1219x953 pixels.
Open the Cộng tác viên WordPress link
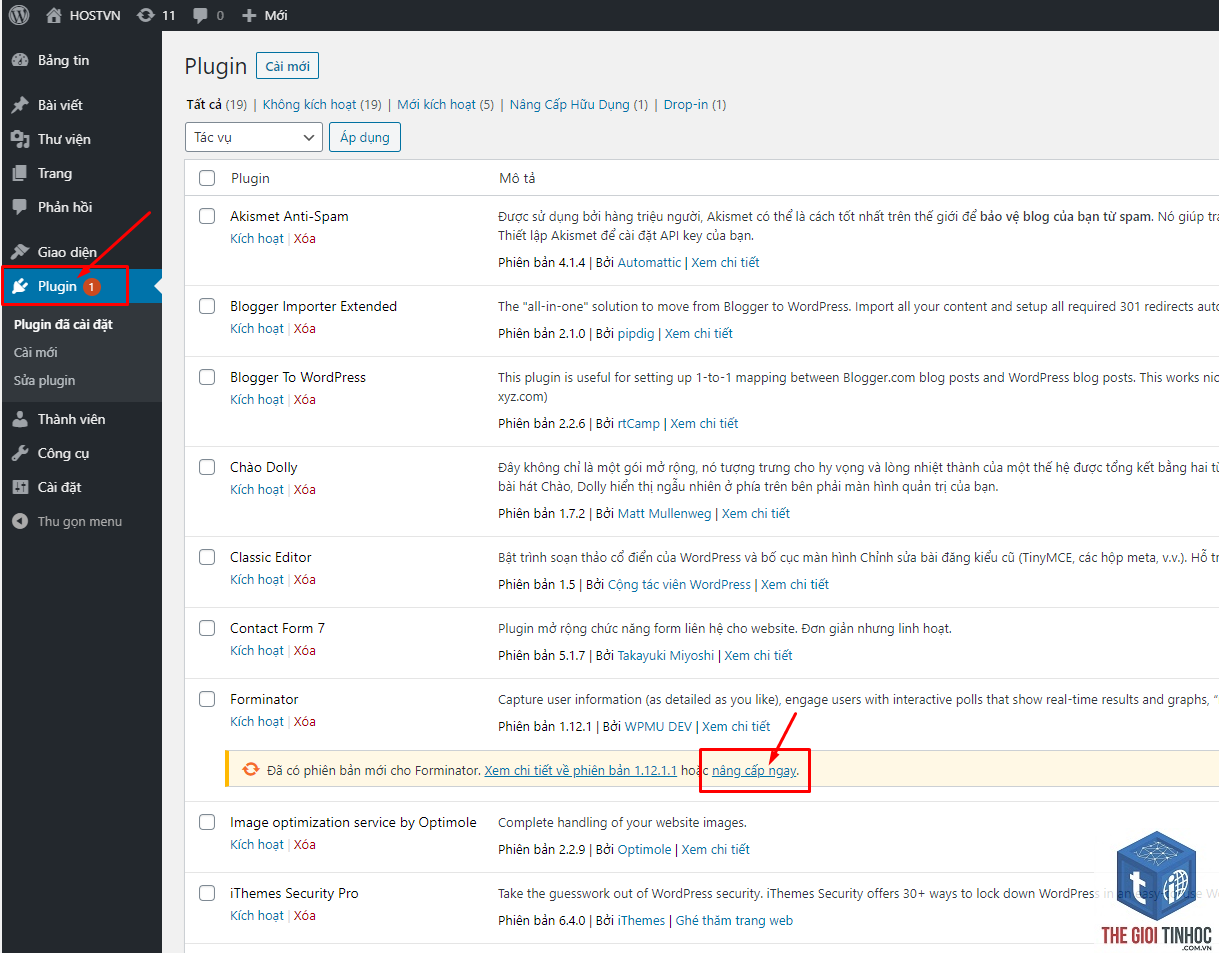pos(679,584)
